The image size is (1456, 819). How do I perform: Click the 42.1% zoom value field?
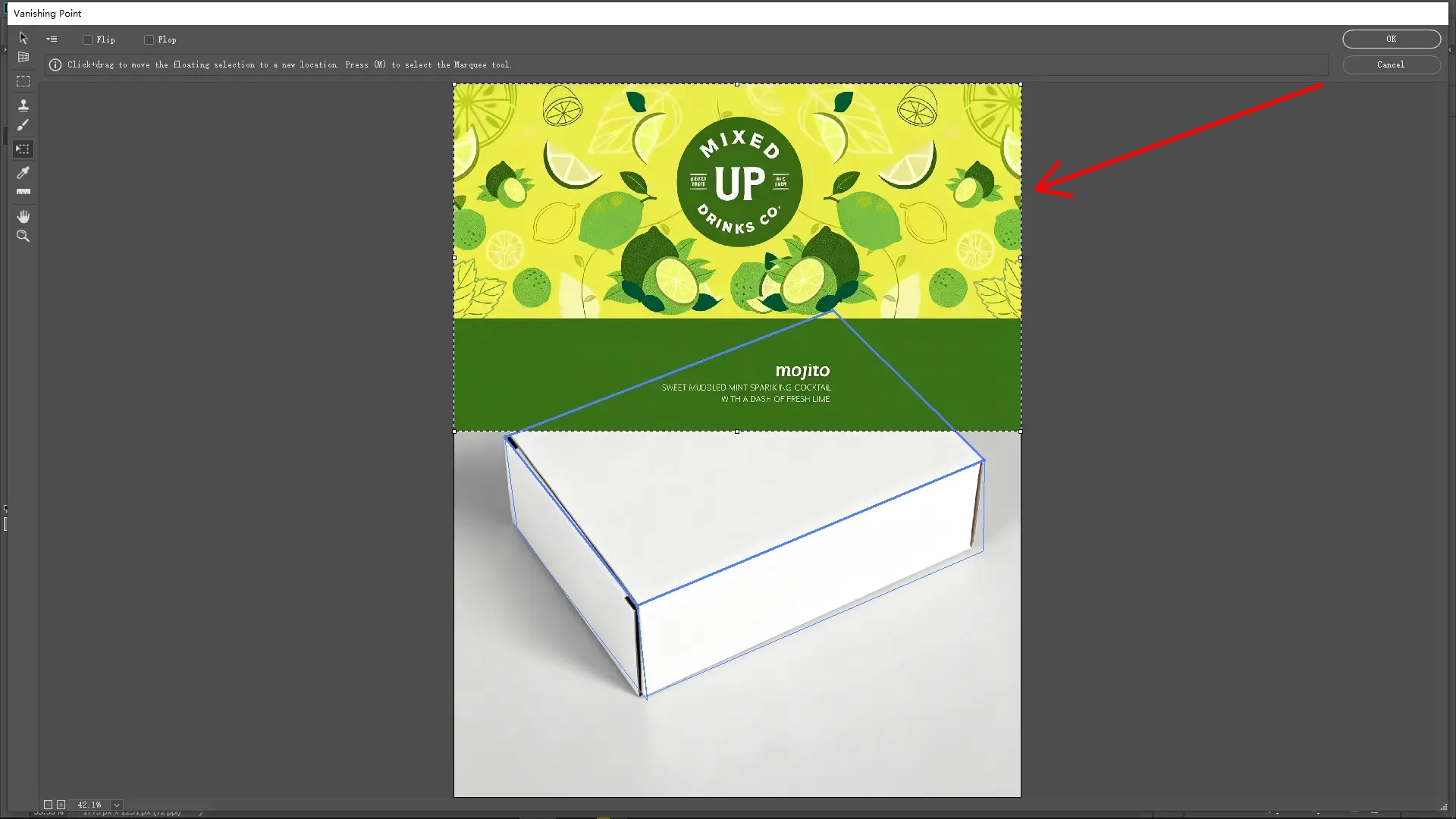(x=89, y=805)
